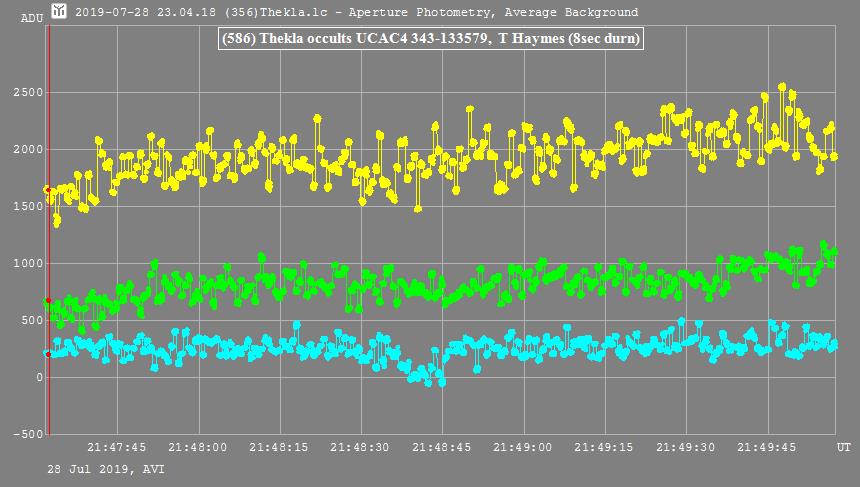Click the red marker dot on cyan curve
This screenshot has height=487, width=860.
(48, 354)
